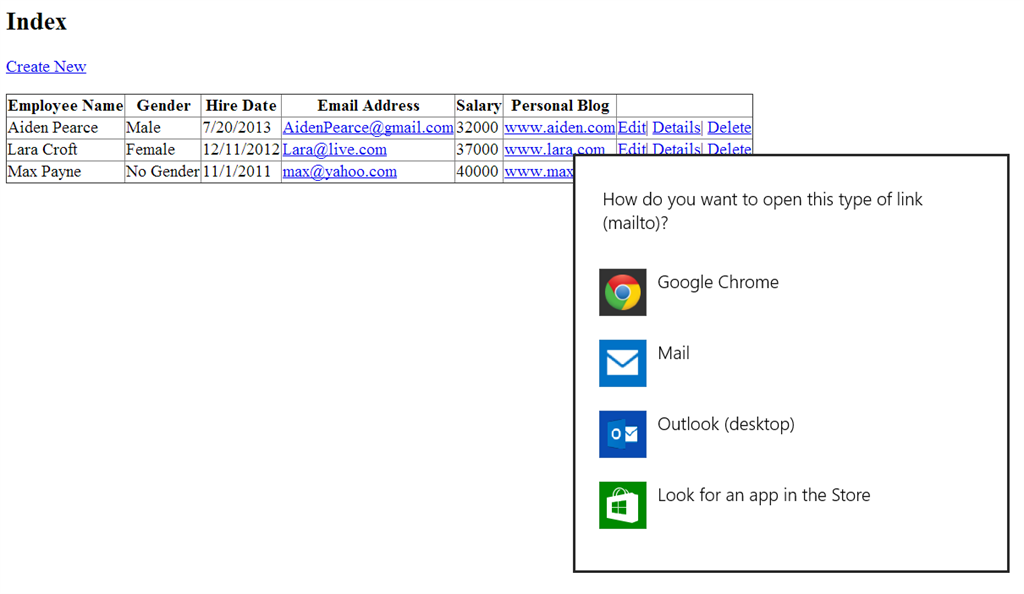Screen dimensions: 1024x594
Task: Click Delete for Aiden Pearce
Action: (729, 127)
